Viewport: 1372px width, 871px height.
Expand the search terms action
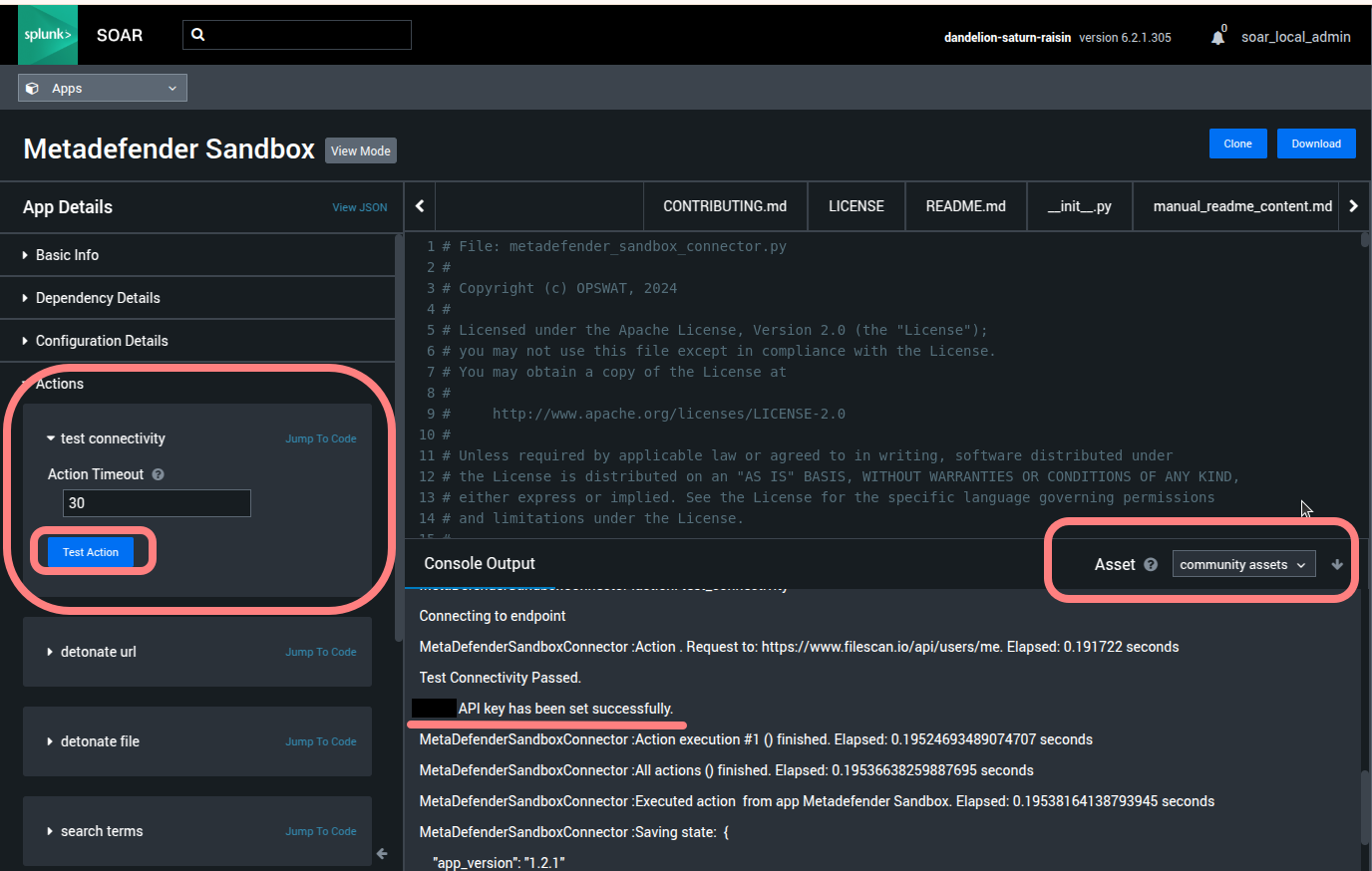[95, 831]
